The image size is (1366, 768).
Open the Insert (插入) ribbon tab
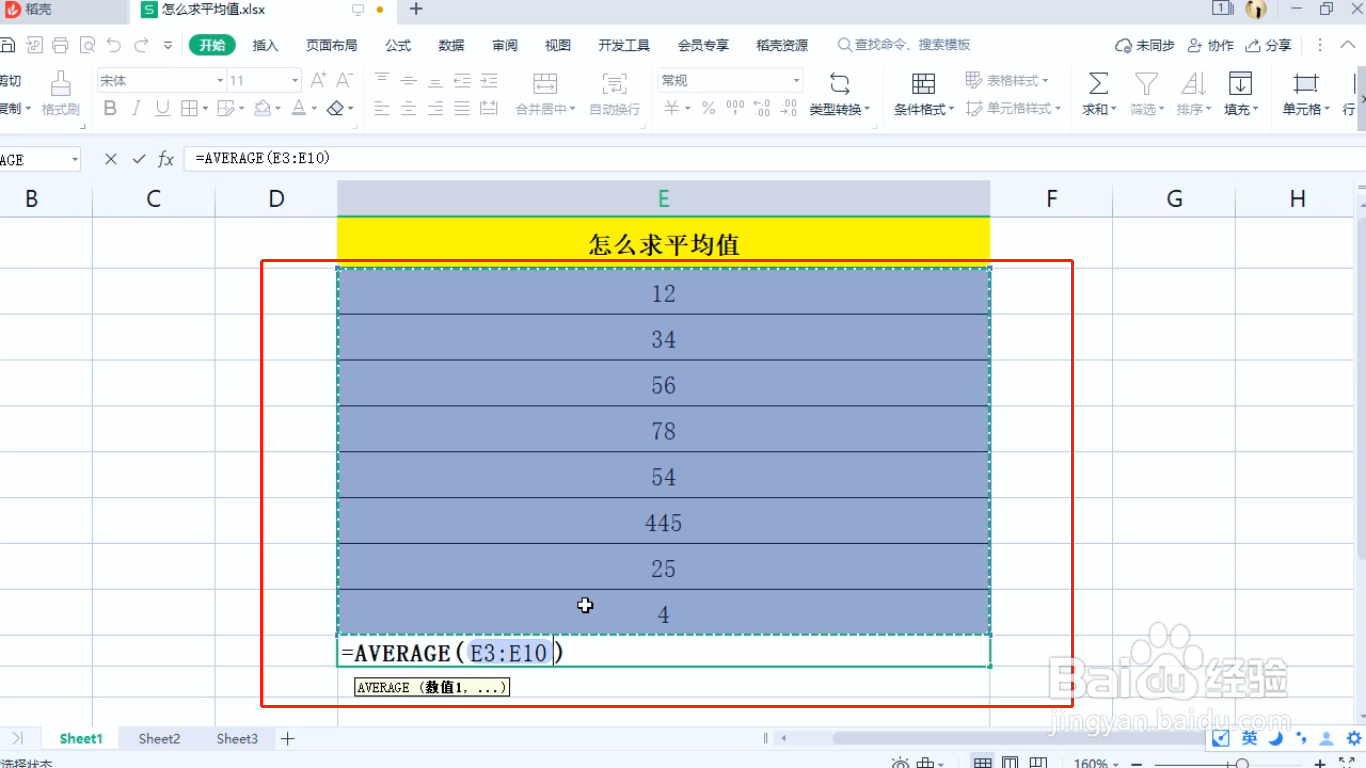pos(265,45)
